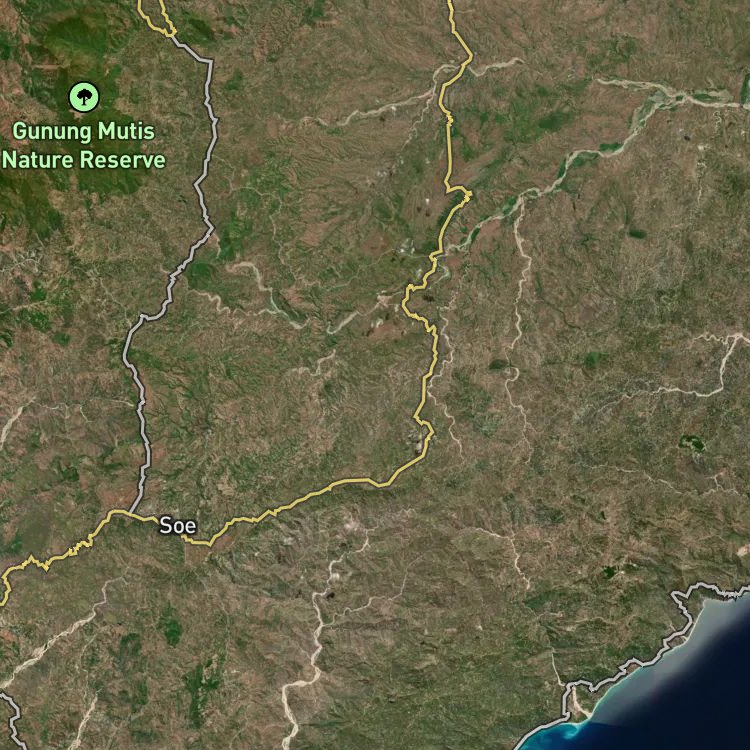Click the Soe town label
750x750 pixels.
(x=178, y=526)
